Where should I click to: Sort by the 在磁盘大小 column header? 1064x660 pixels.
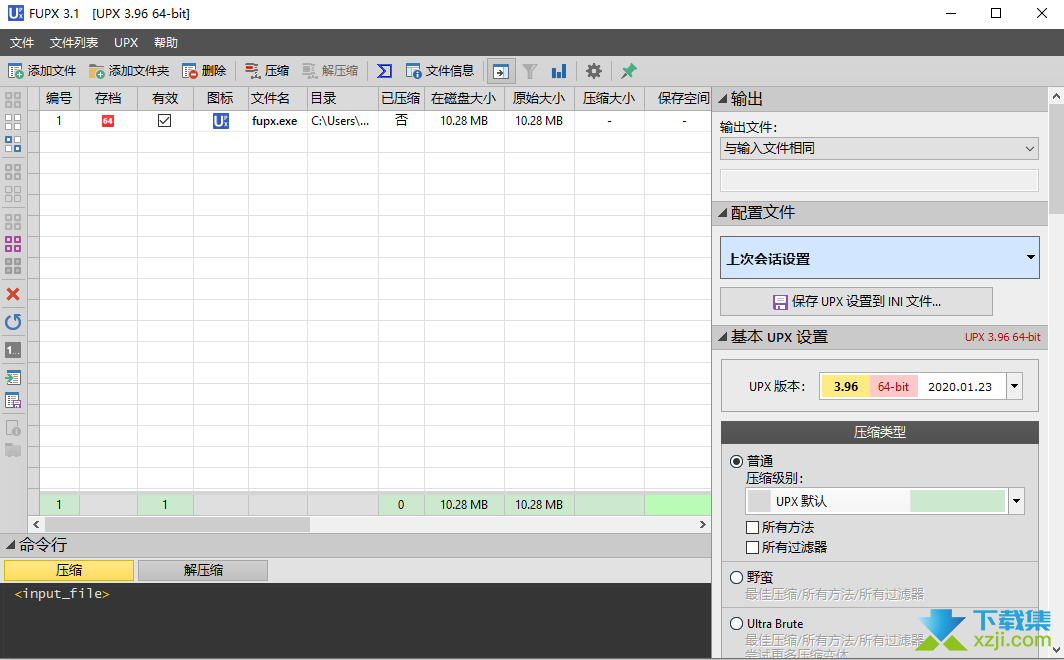(464, 98)
